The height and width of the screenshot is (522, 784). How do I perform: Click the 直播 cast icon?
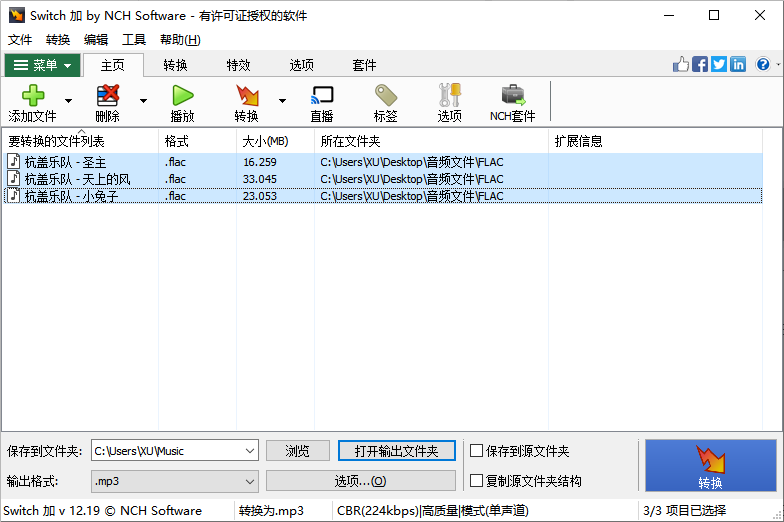(x=322, y=95)
